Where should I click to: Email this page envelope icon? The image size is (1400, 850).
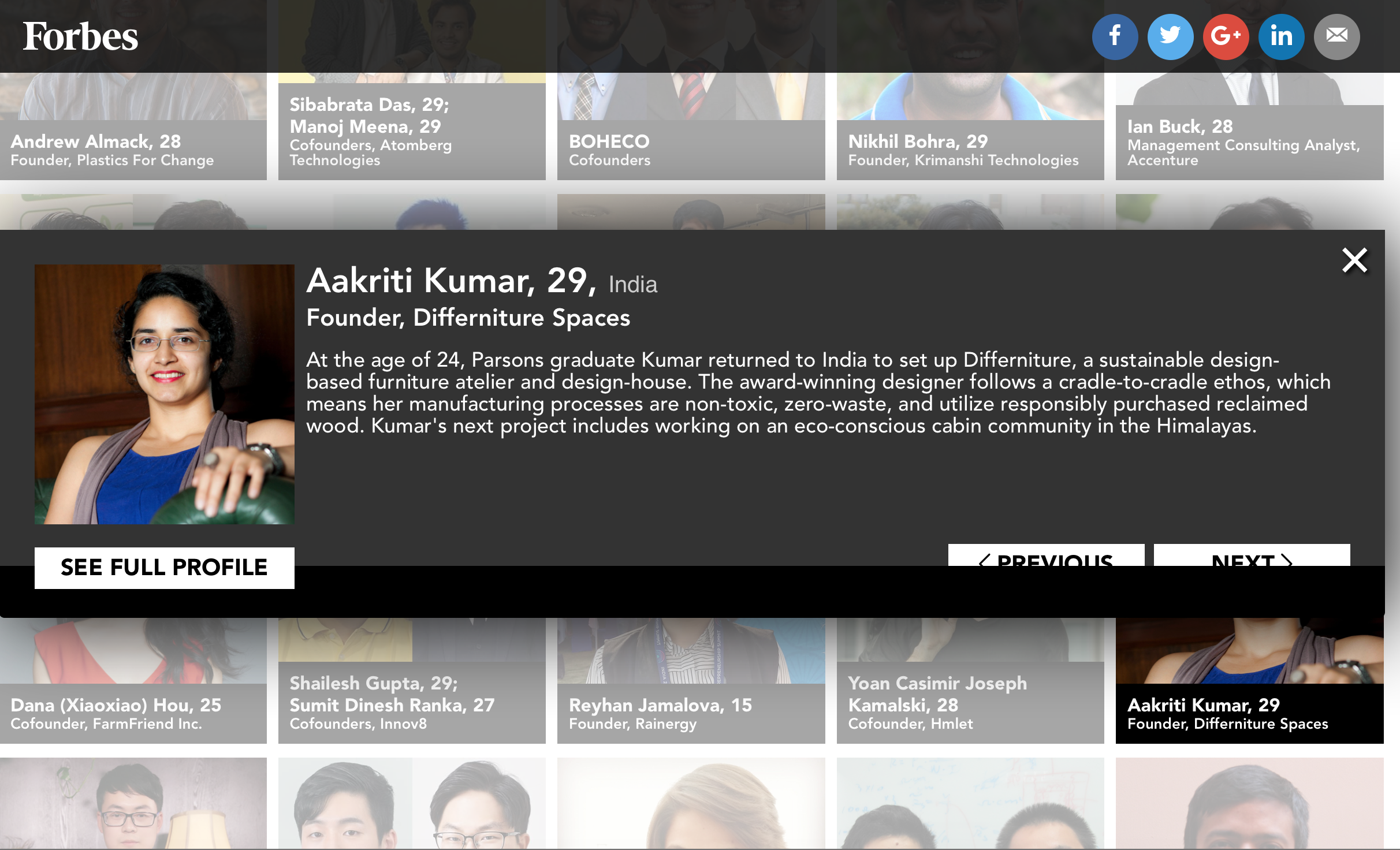click(x=1336, y=36)
